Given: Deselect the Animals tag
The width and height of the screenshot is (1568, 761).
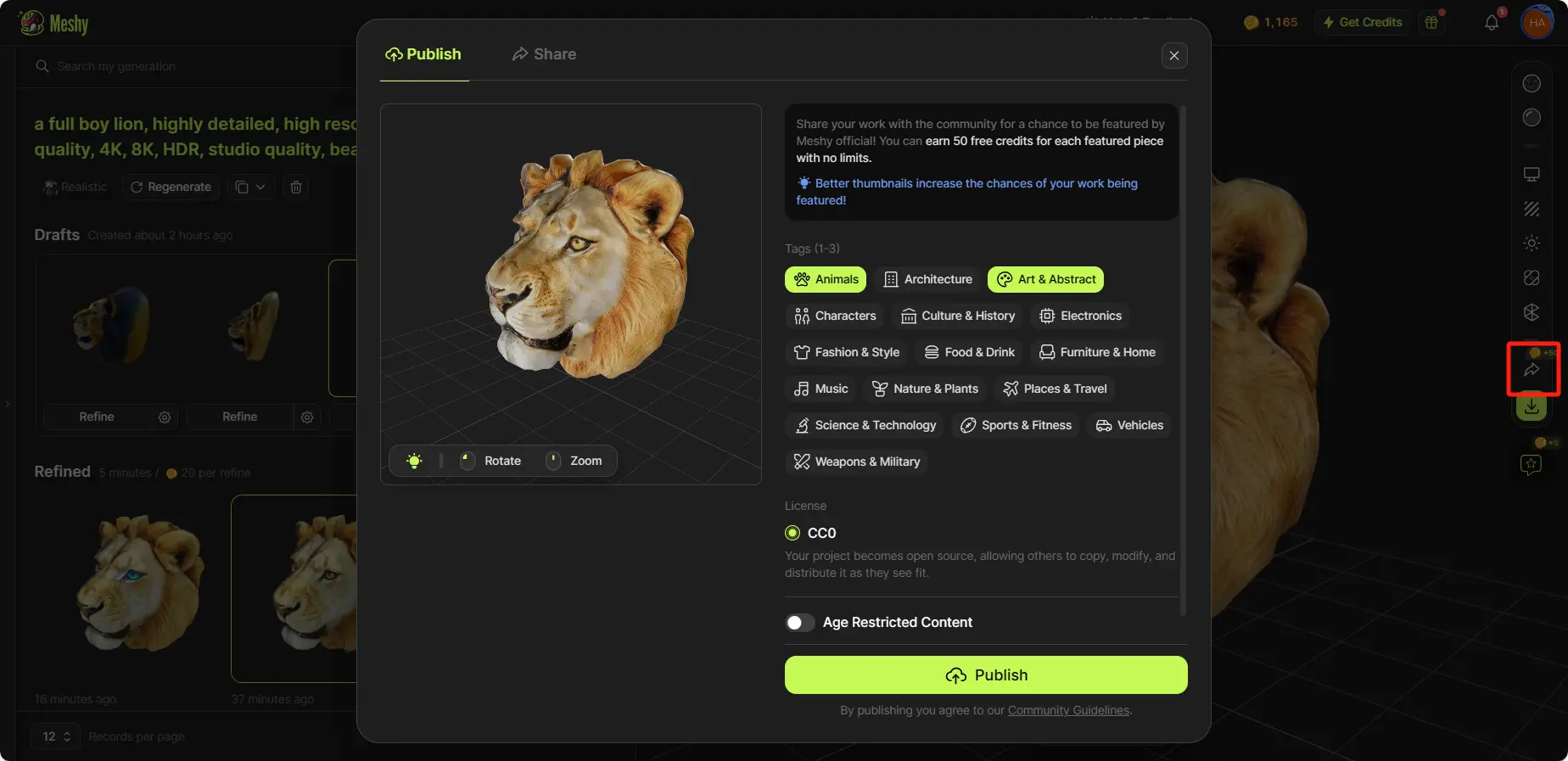Looking at the screenshot, I should [826, 279].
